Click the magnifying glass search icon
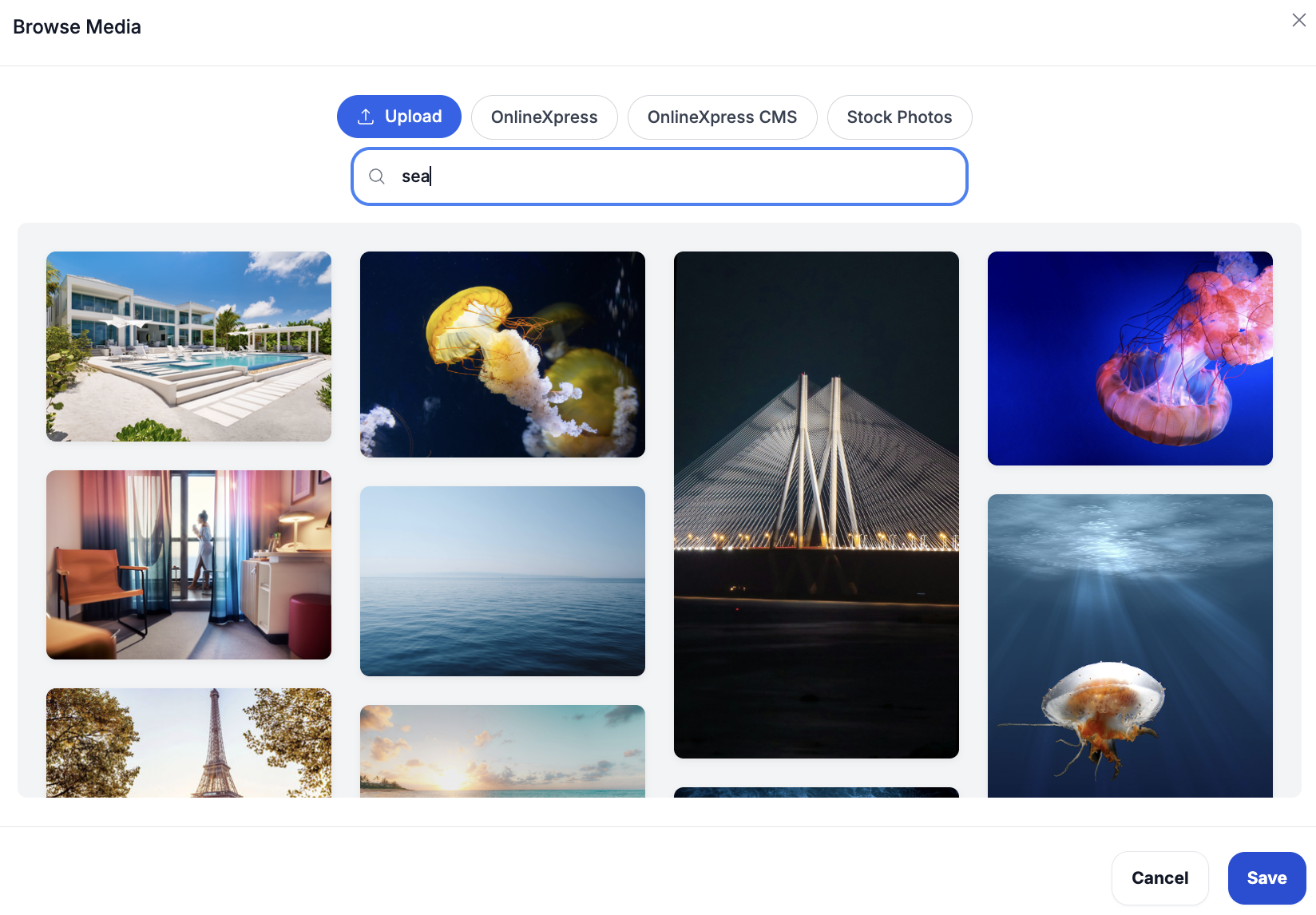The height and width of the screenshot is (915, 1316). (x=377, y=176)
